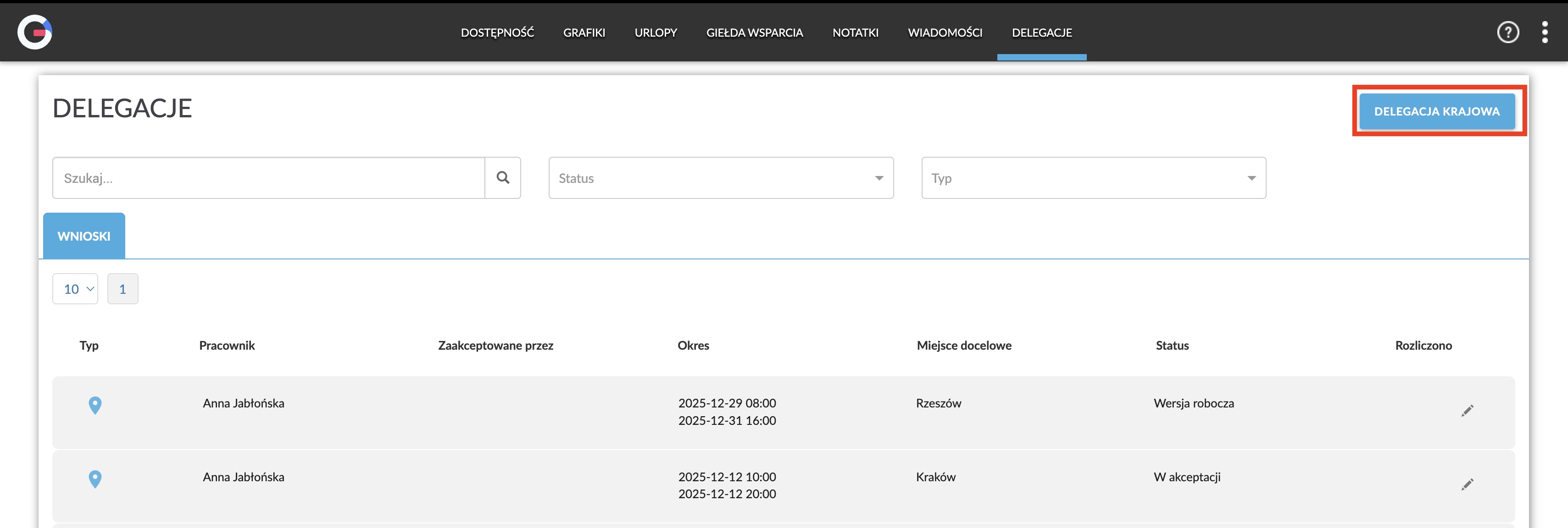1568x528 pixels.
Task: Open the 10 rows per page selector
Action: point(76,289)
